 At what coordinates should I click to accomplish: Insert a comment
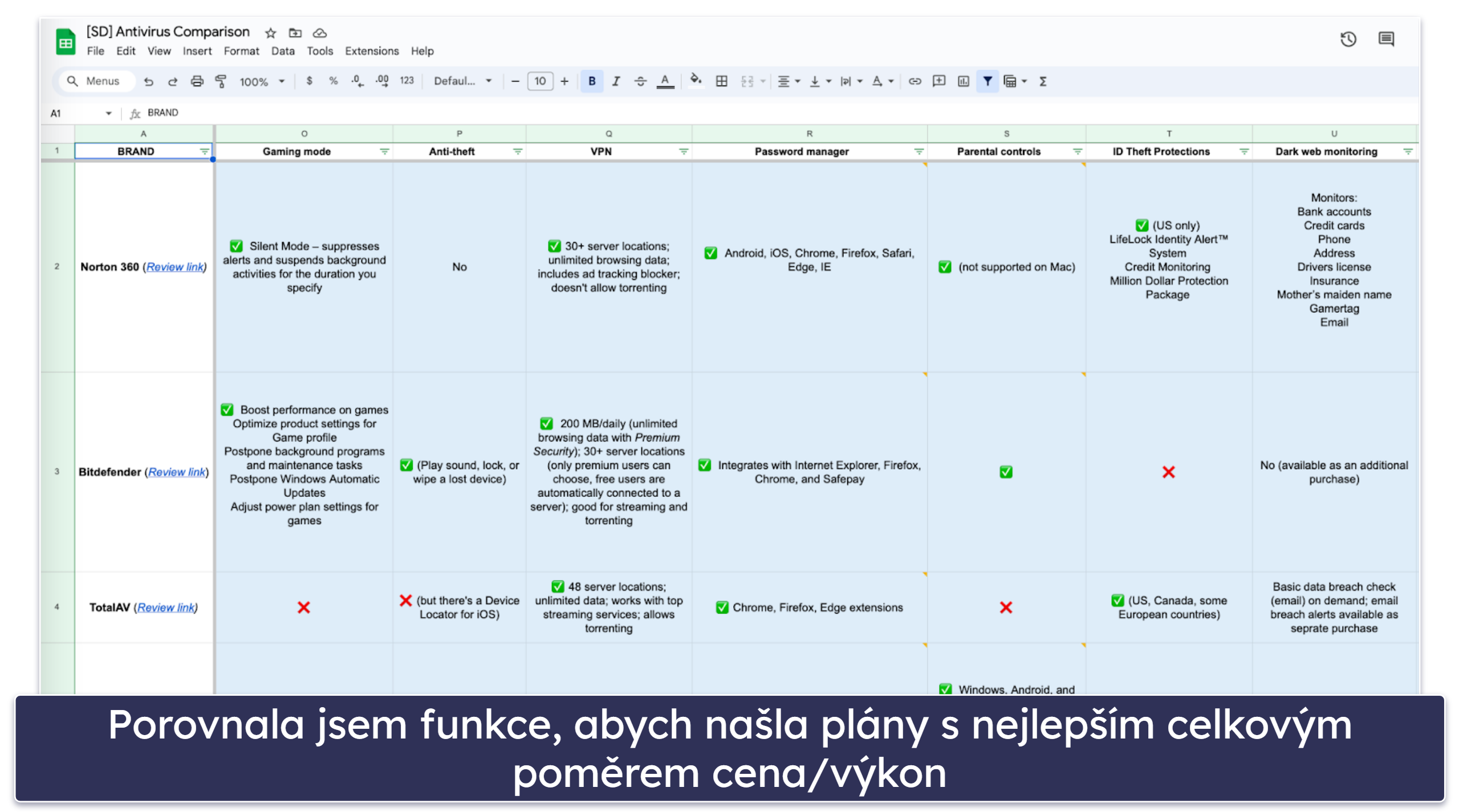click(x=938, y=81)
